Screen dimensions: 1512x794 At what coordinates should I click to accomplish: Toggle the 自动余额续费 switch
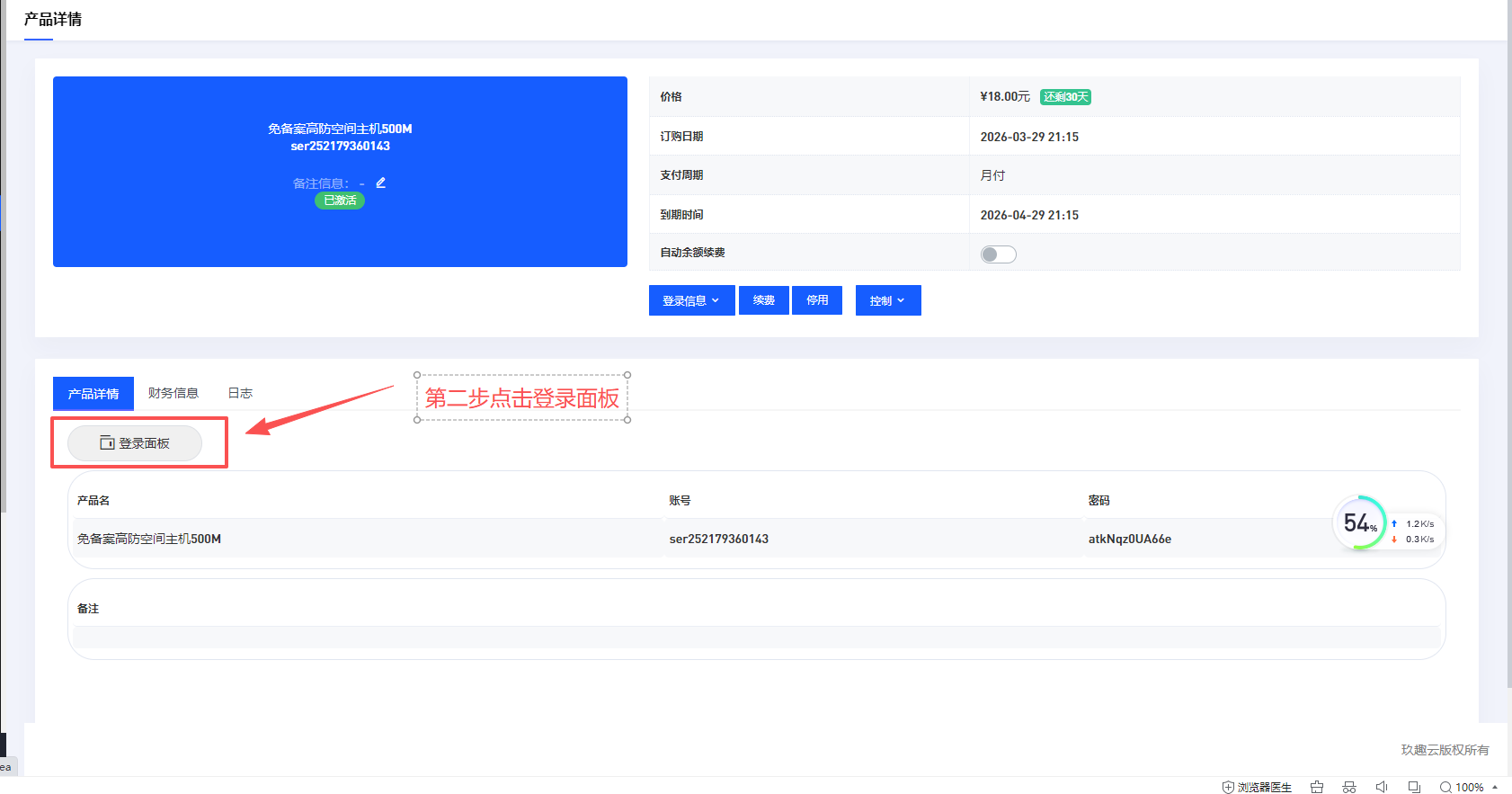998,254
